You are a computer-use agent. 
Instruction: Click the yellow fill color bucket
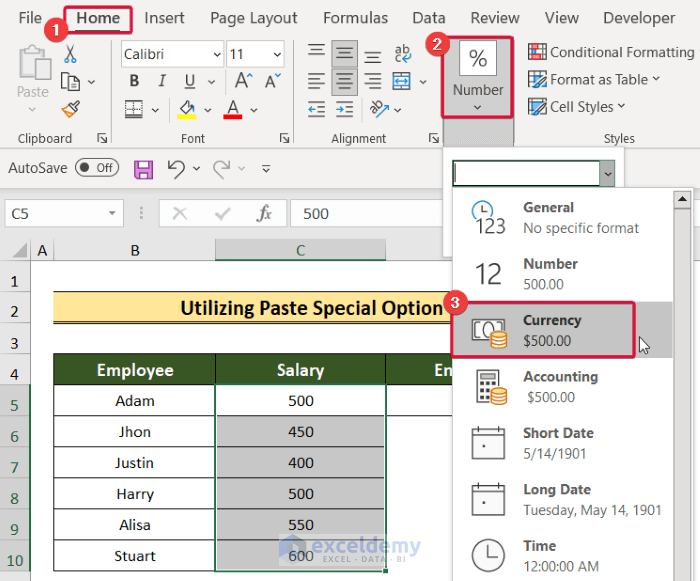click(x=186, y=108)
